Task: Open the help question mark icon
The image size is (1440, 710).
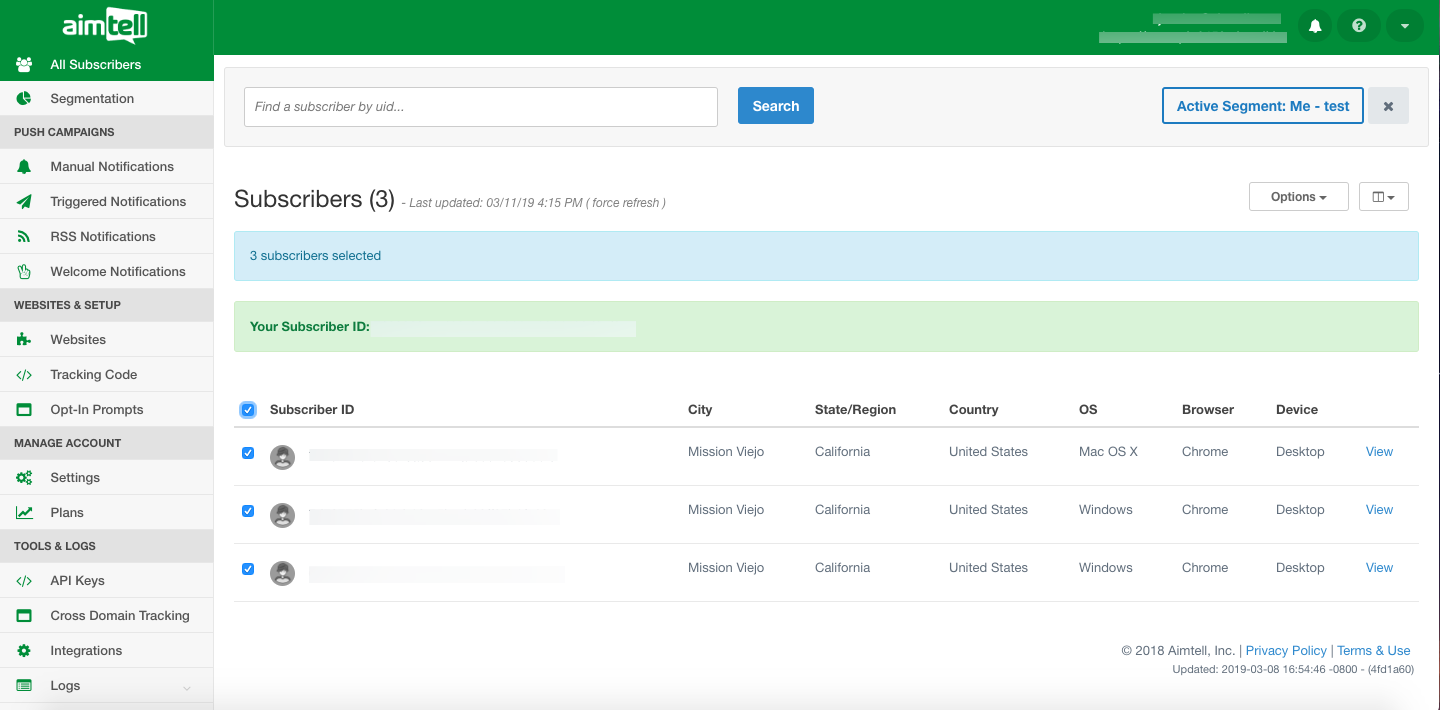Action: tap(1359, 26)
